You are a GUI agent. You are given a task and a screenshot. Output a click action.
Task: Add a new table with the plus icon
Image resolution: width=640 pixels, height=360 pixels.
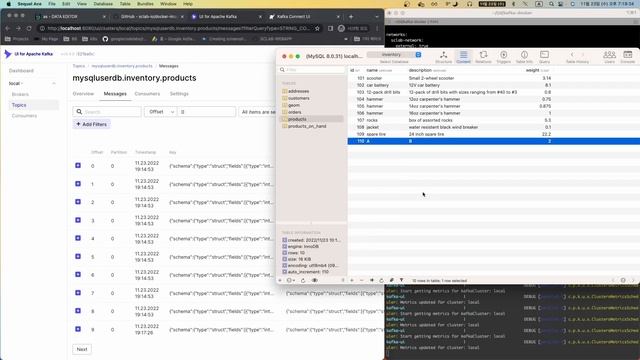point(280,280)
